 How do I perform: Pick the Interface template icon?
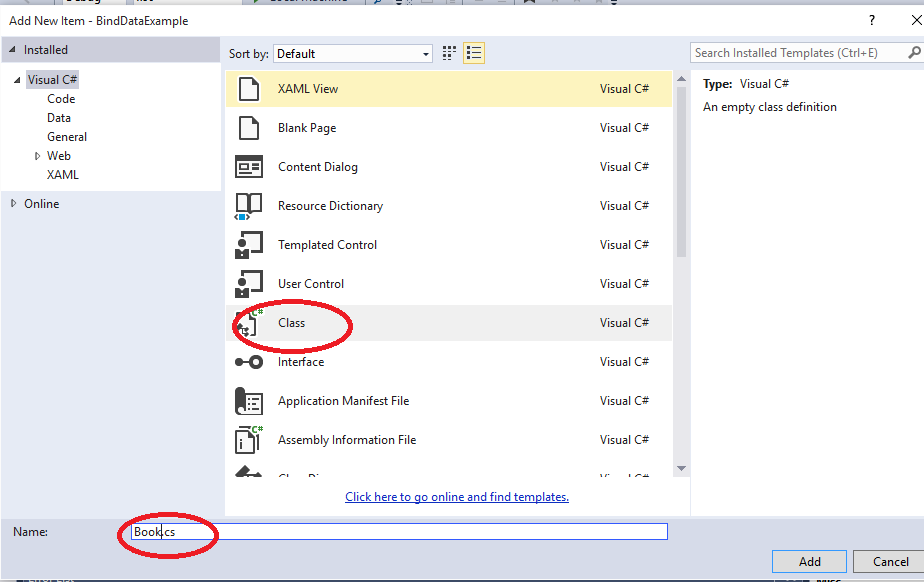249,362
